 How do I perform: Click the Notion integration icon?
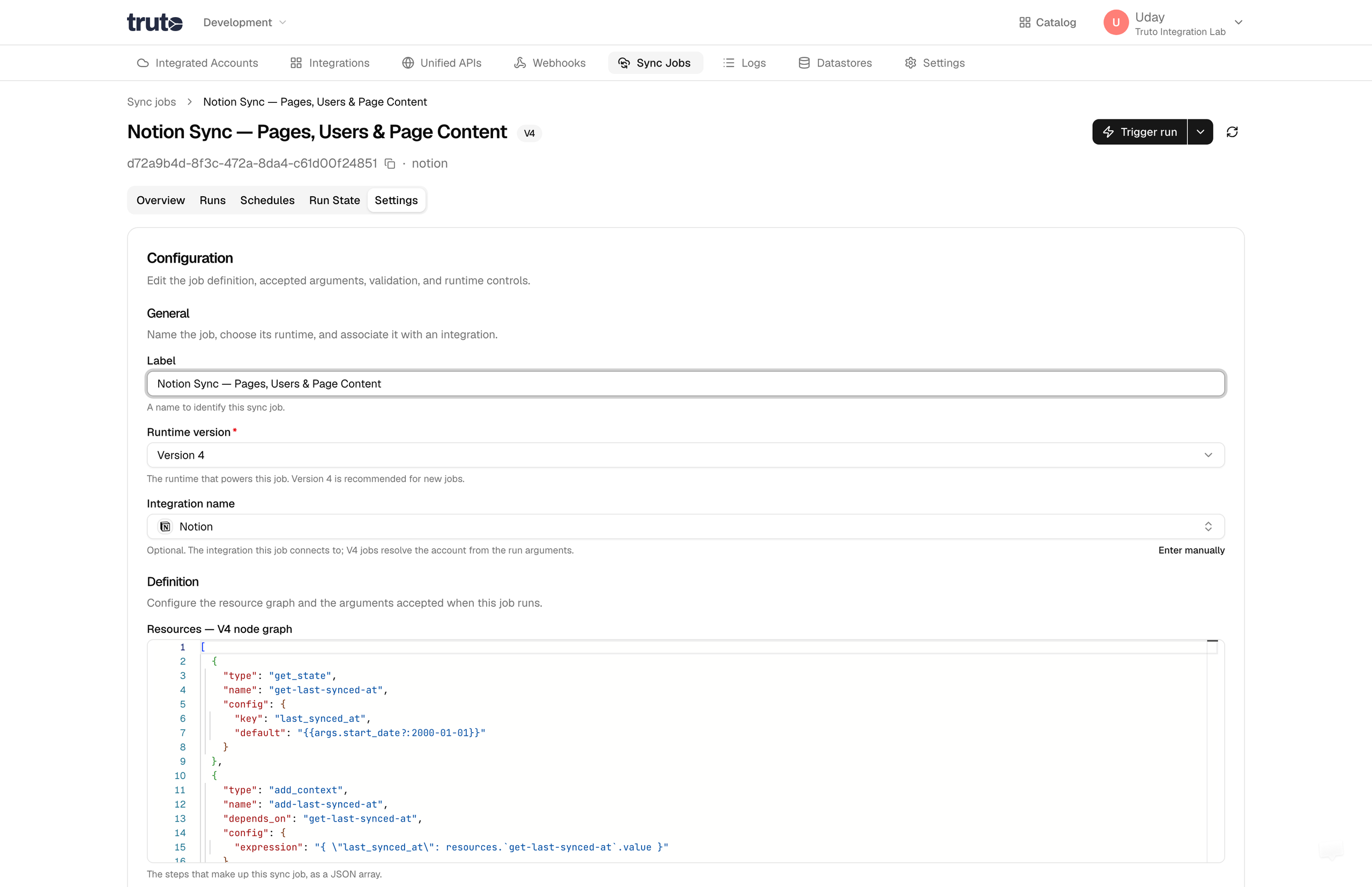pos(165,526)
